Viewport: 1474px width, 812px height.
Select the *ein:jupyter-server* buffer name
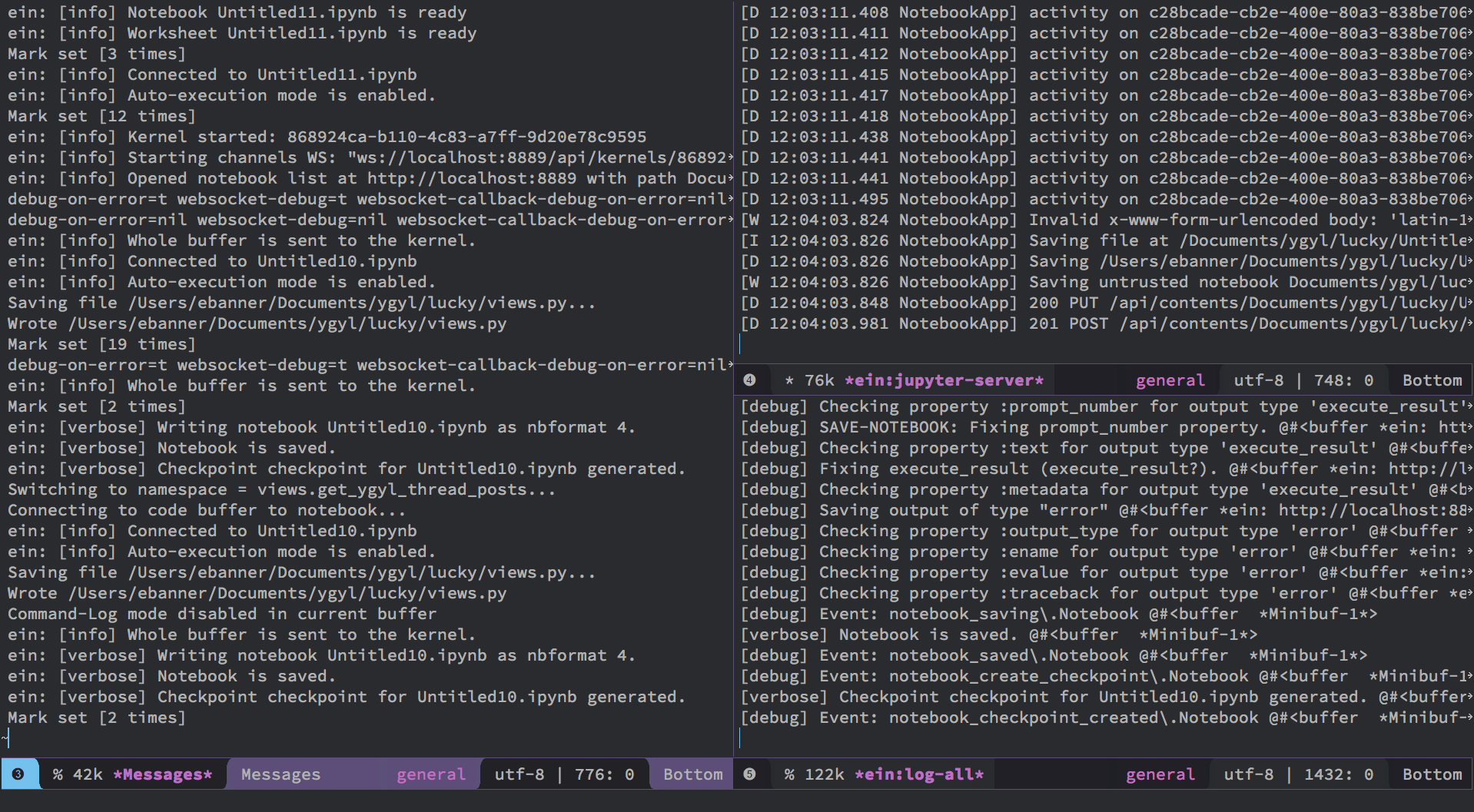[944, 380]
